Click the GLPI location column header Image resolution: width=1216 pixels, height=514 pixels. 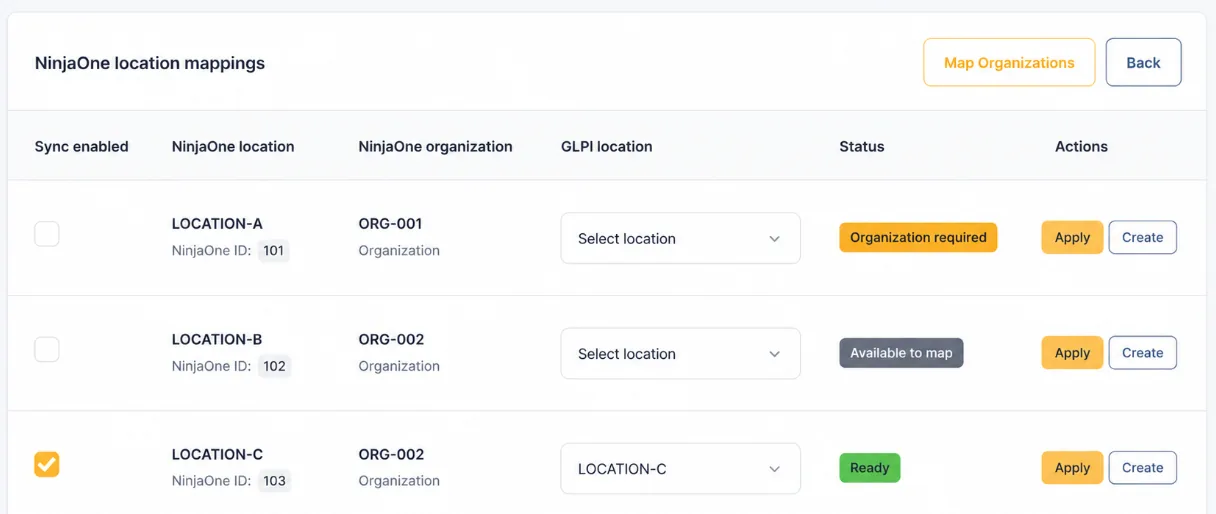(x=606, y=146)
